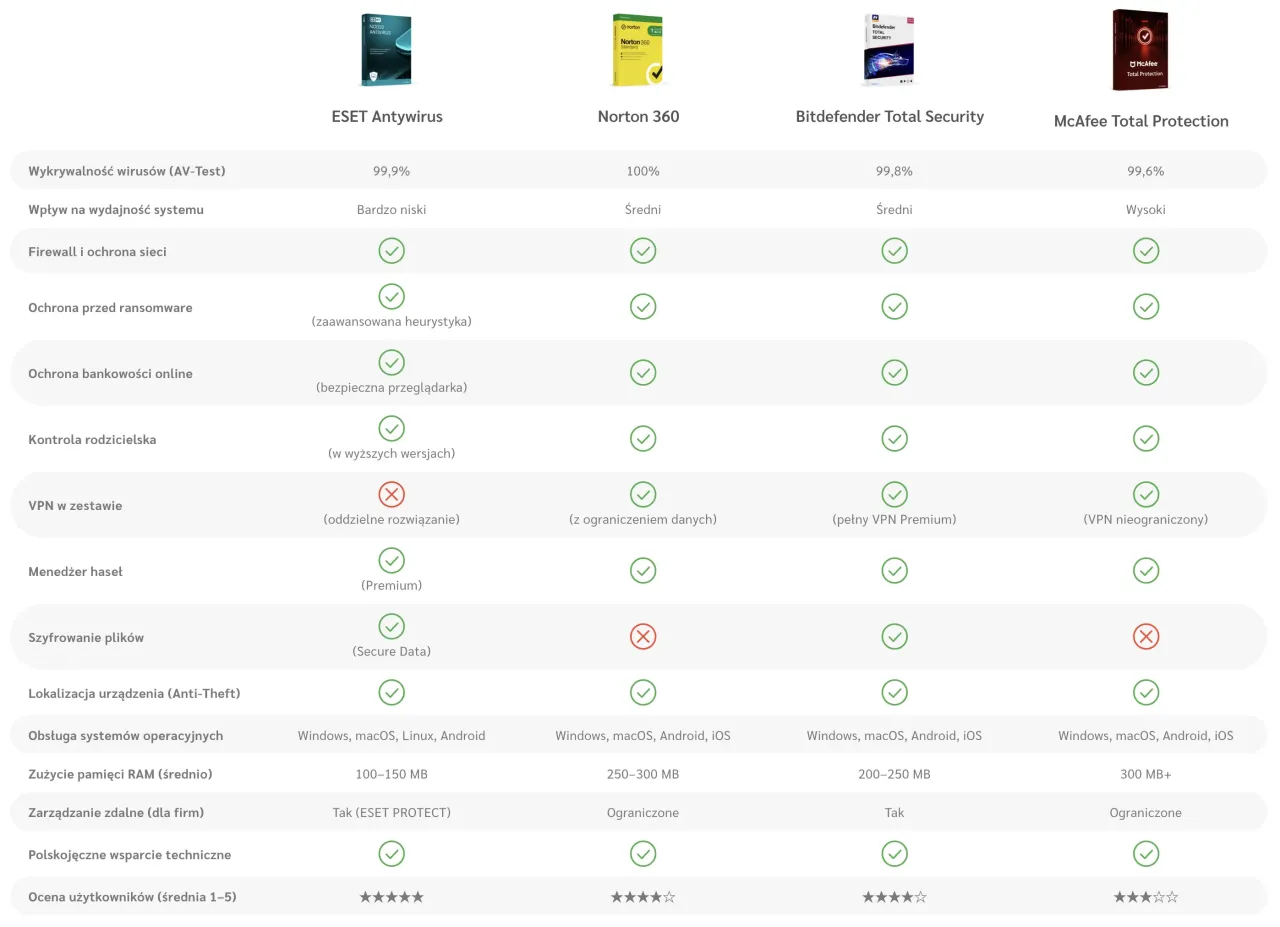Open the ESET Antywirus product link

pyautogui.click(x=387, y=116)
